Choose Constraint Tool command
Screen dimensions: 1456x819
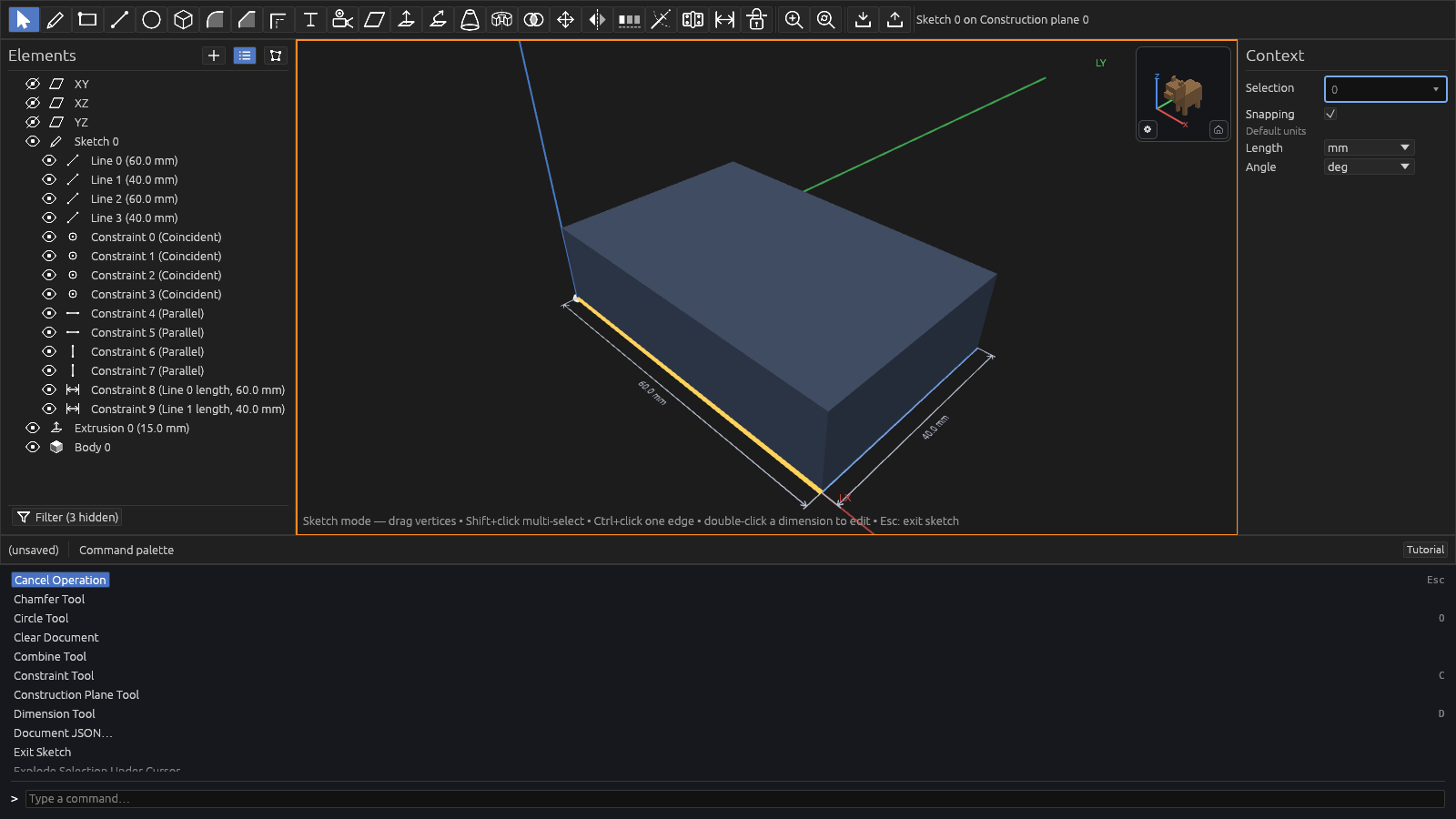coord(54,675)
